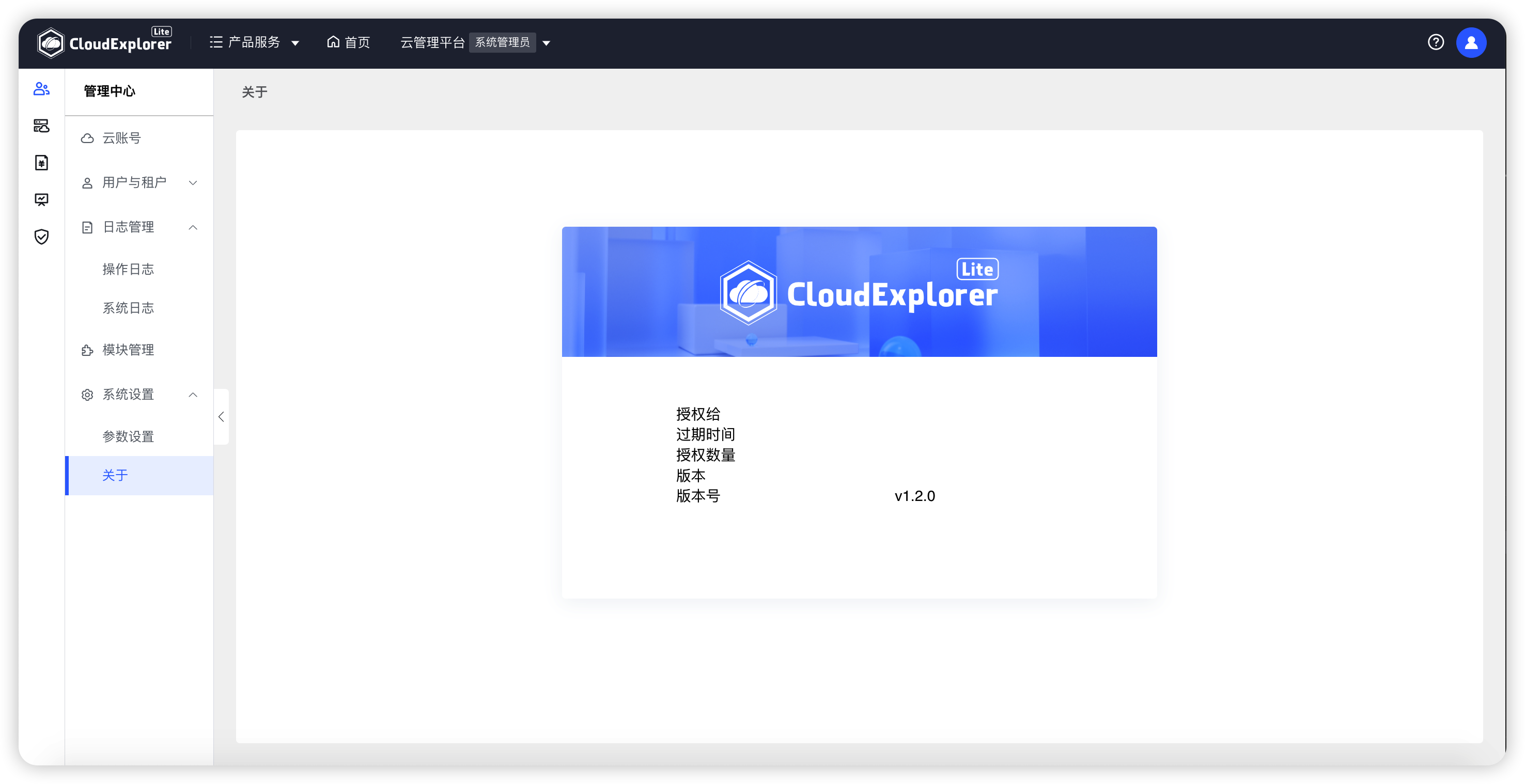
Task: Click the 云管理平台 label
Action: point(433,42)
